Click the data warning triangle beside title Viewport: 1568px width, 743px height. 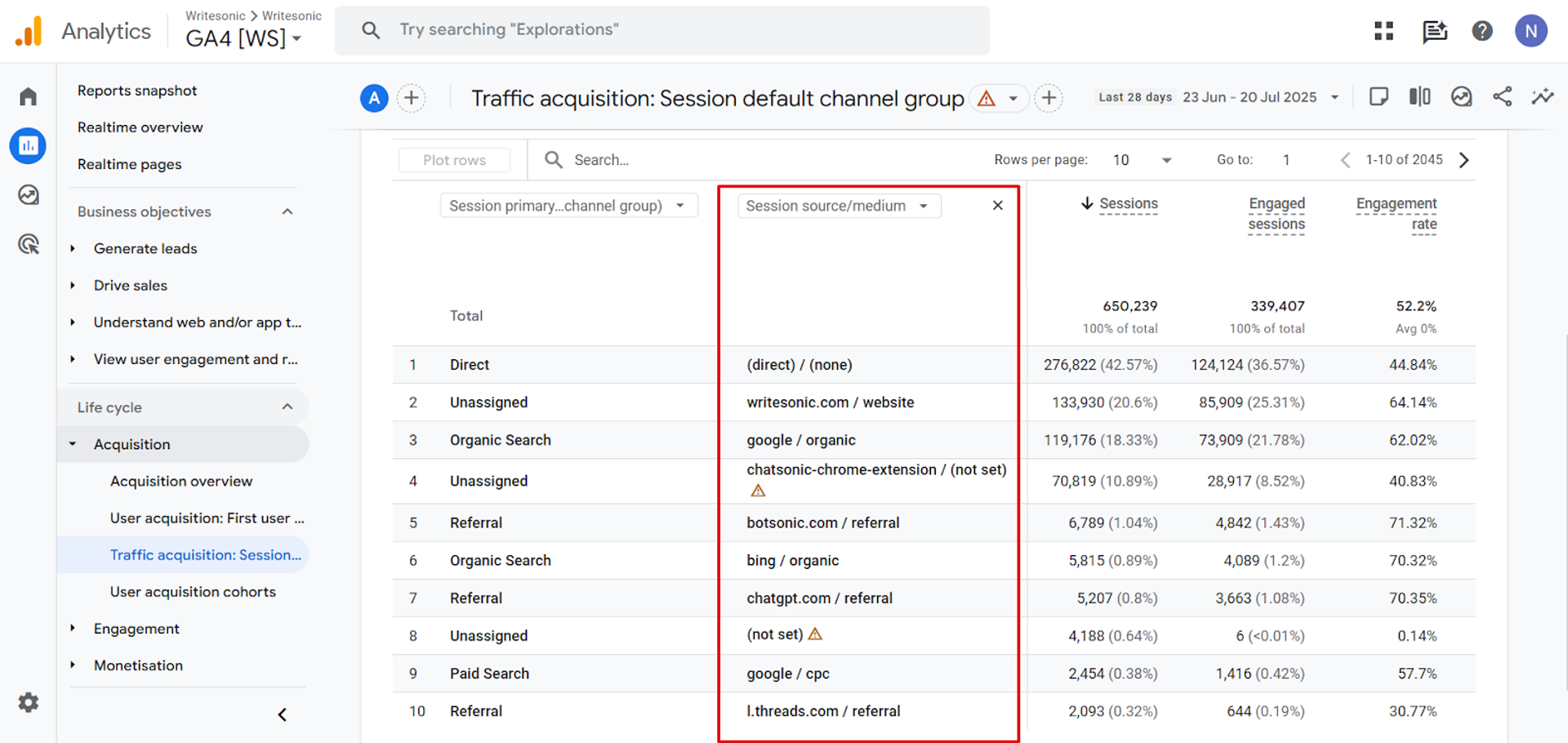pyautogui.click(x=987, y=99)
